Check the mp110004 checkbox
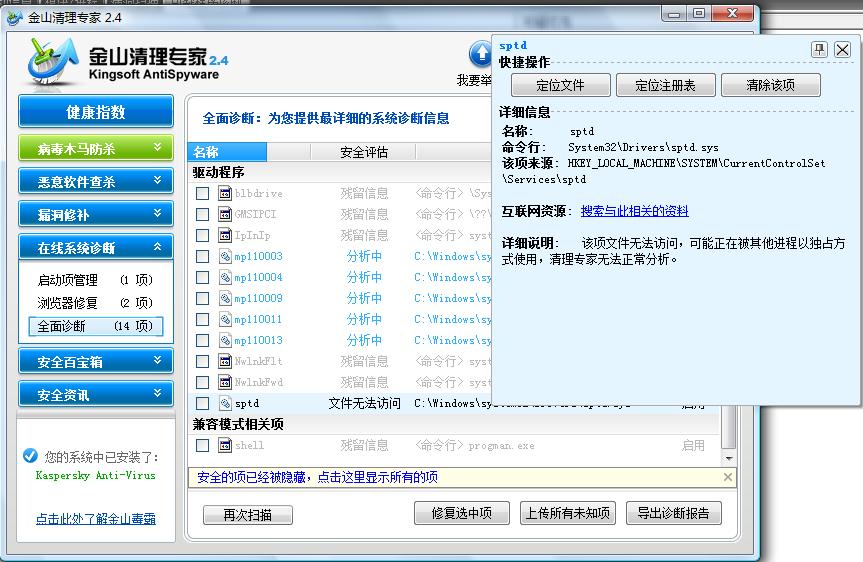This screenshot has width=863, height=562. pos(203,277)
